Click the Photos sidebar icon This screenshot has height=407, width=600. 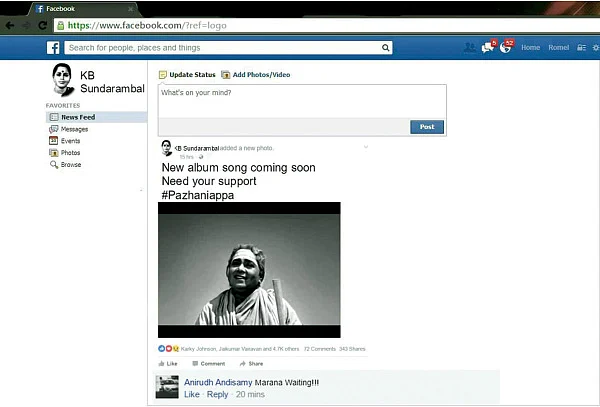pyautogui.click(x=54, y=153)
